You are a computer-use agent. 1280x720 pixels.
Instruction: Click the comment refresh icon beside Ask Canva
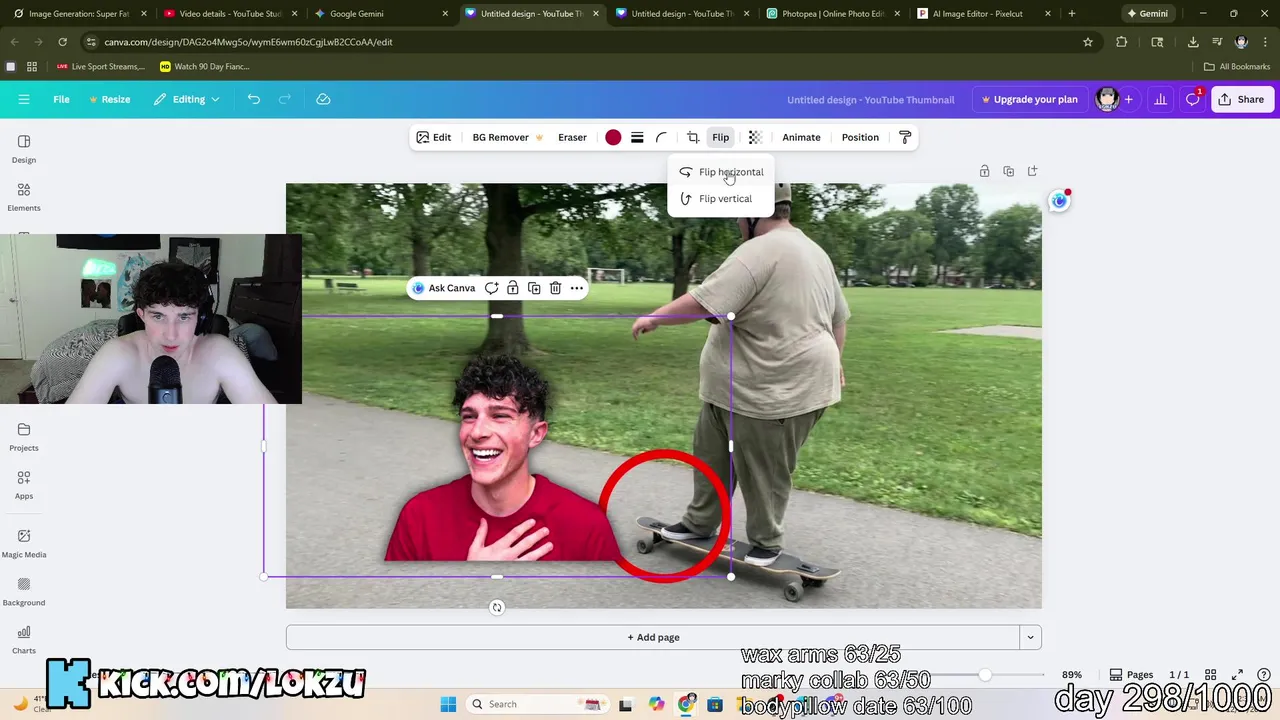[x=491, y=288]
